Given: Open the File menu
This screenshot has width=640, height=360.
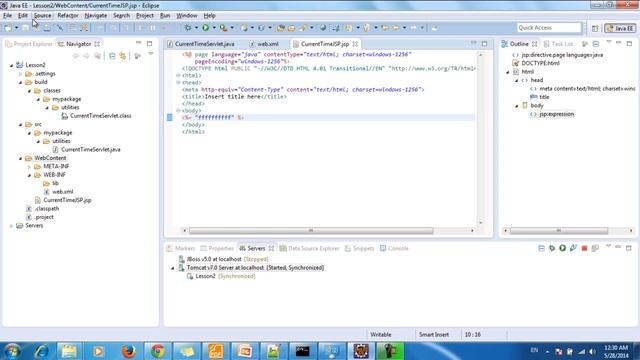Looking at the screenshot, I should 7,16.
